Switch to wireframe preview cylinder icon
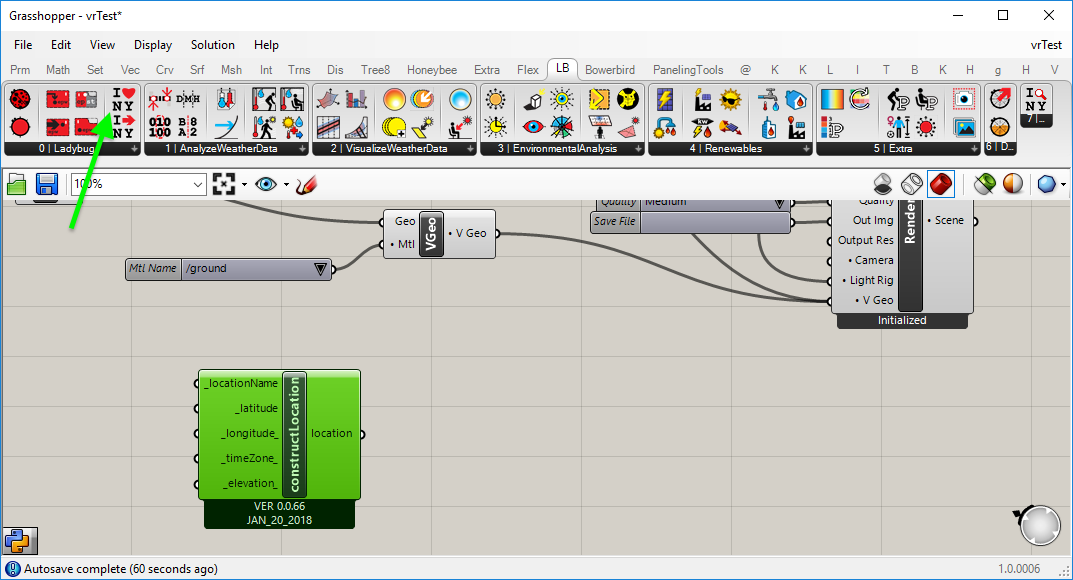This screenshot has height=580, width=1073. (912, 184)
